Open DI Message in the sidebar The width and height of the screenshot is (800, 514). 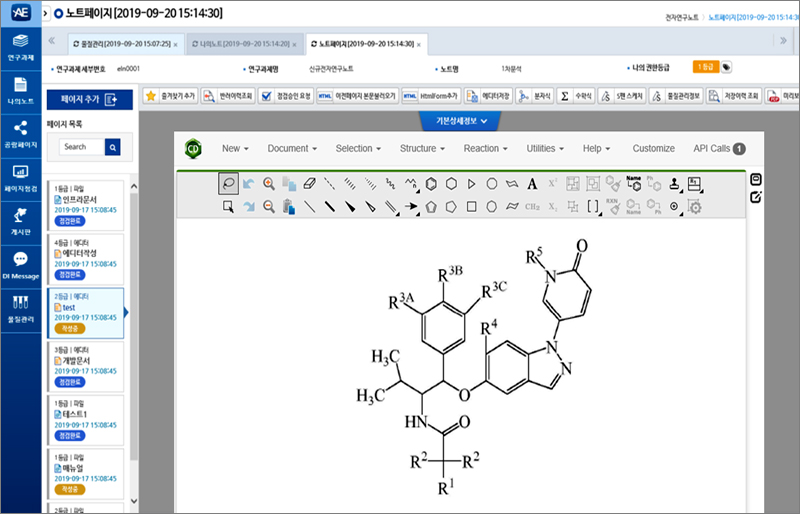click(20, 264)
